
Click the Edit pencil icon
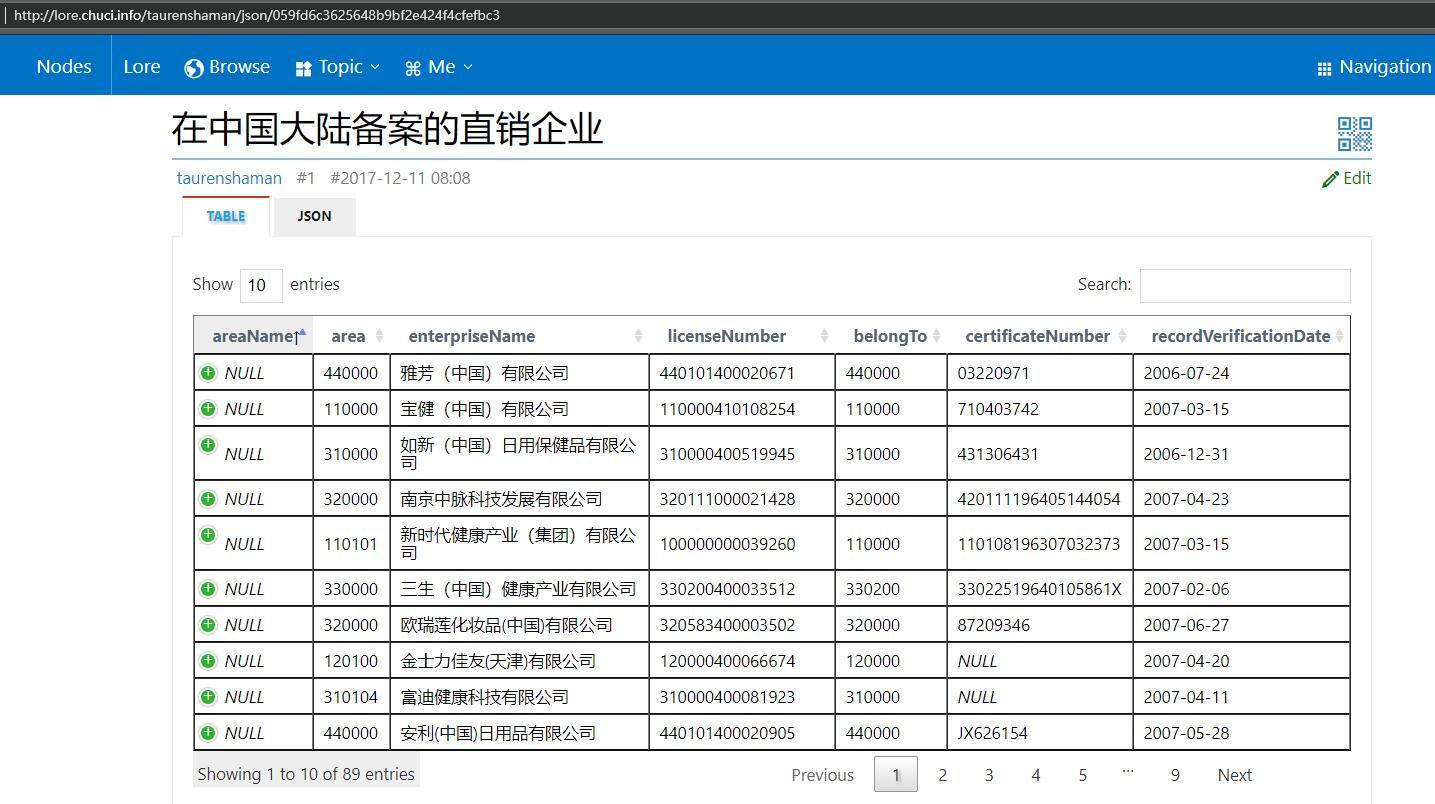coord(1330,179)
